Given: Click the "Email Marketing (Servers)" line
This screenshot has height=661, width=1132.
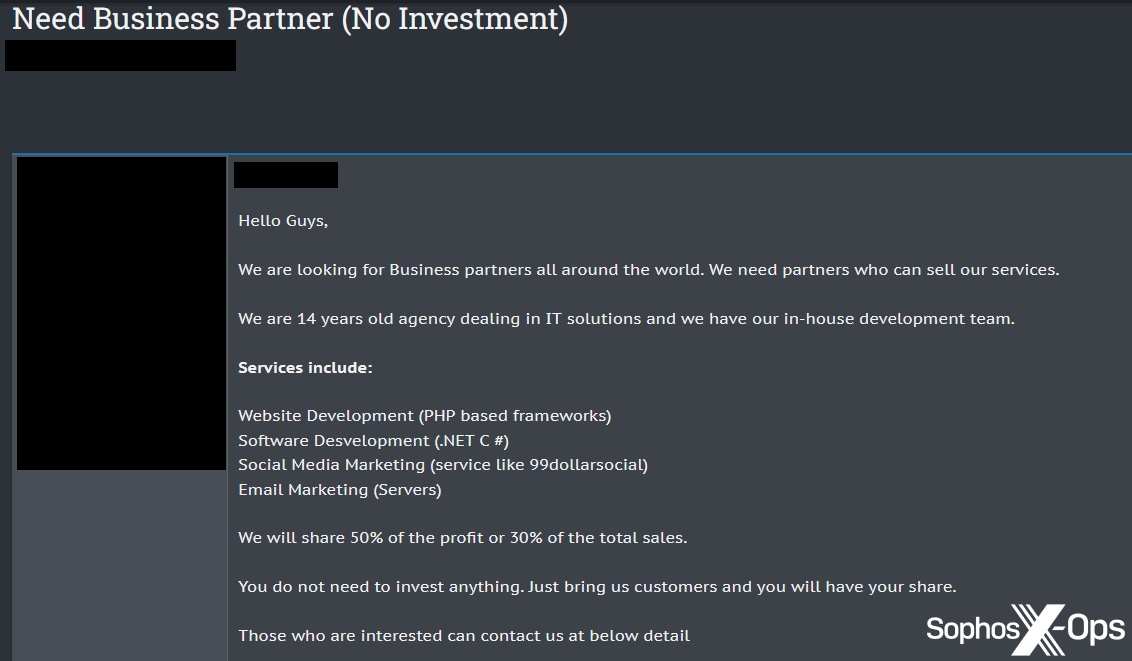Looking at the screenshot, I should 339,490.
